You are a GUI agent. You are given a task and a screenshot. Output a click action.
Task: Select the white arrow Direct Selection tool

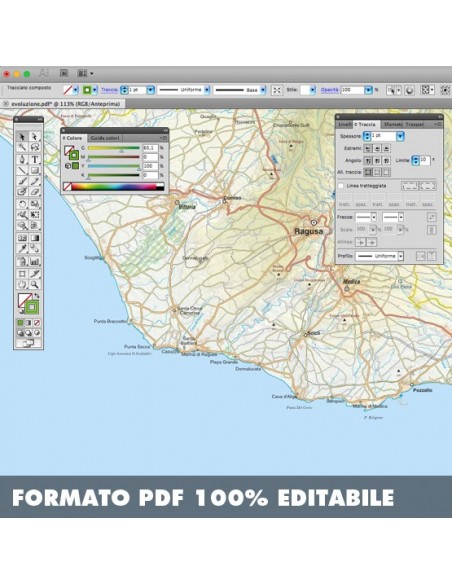(35, 137)
